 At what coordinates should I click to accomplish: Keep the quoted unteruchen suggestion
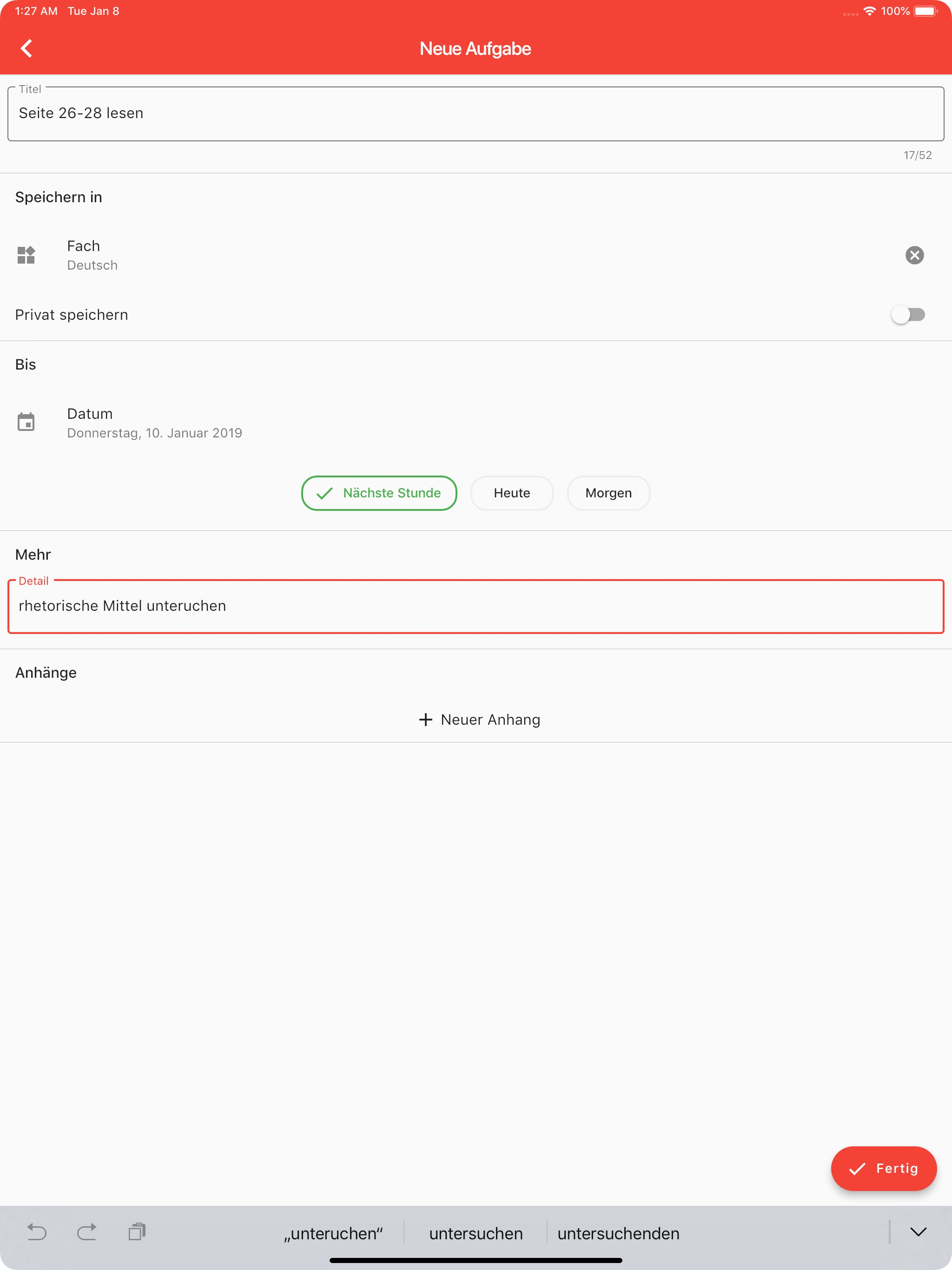334,1233
